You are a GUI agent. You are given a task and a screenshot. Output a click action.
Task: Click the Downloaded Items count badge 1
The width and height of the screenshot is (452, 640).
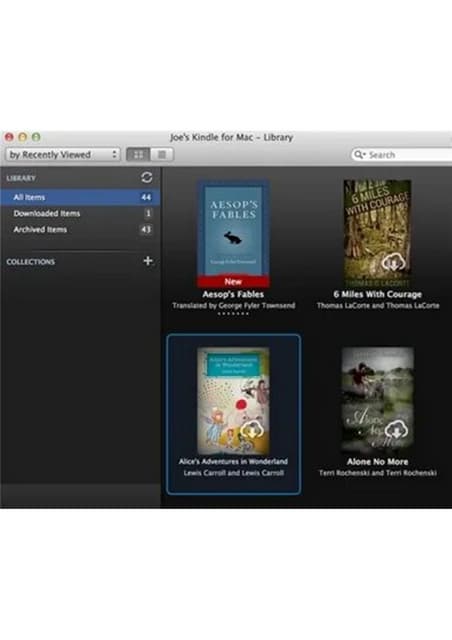(x=148, y=213)
